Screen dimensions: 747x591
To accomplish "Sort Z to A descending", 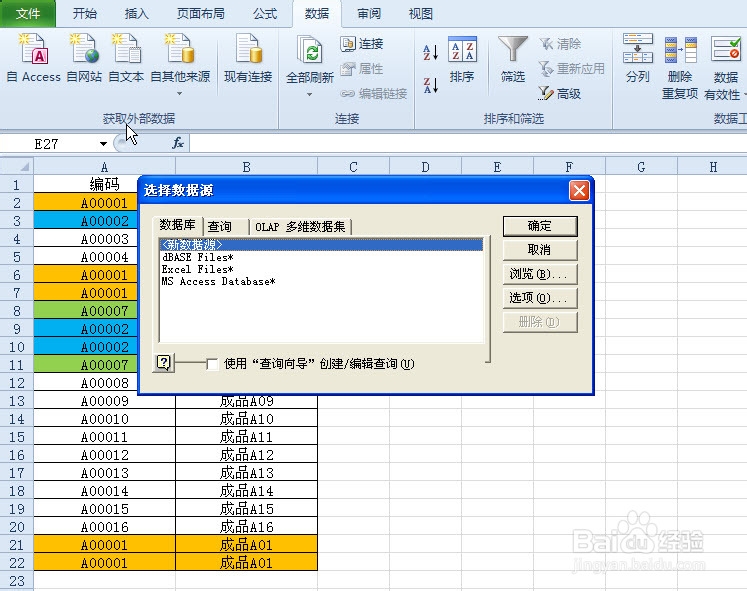I will point(431,85).
